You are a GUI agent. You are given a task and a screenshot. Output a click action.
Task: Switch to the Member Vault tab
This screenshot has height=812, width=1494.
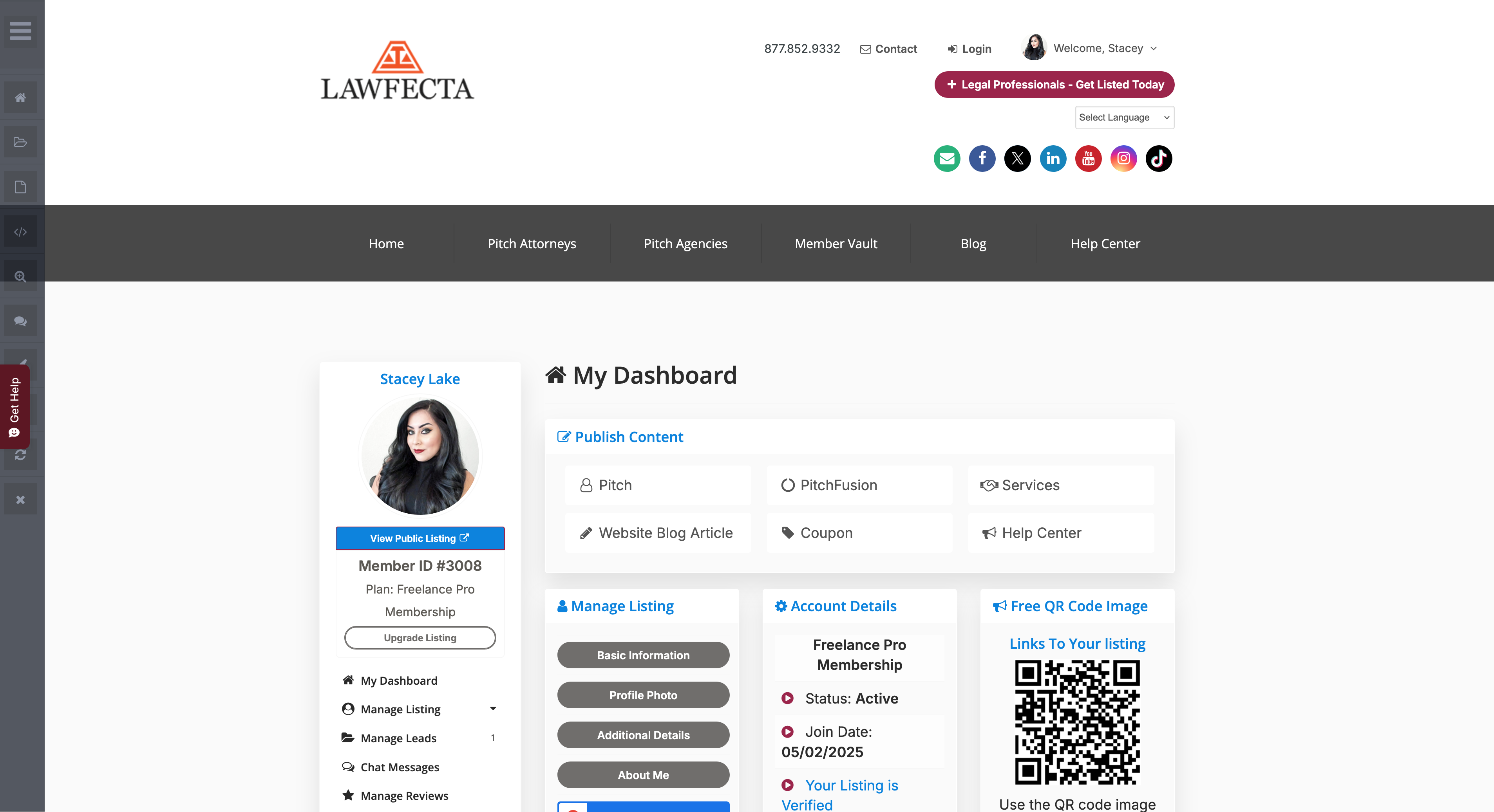tap(835, 244)
